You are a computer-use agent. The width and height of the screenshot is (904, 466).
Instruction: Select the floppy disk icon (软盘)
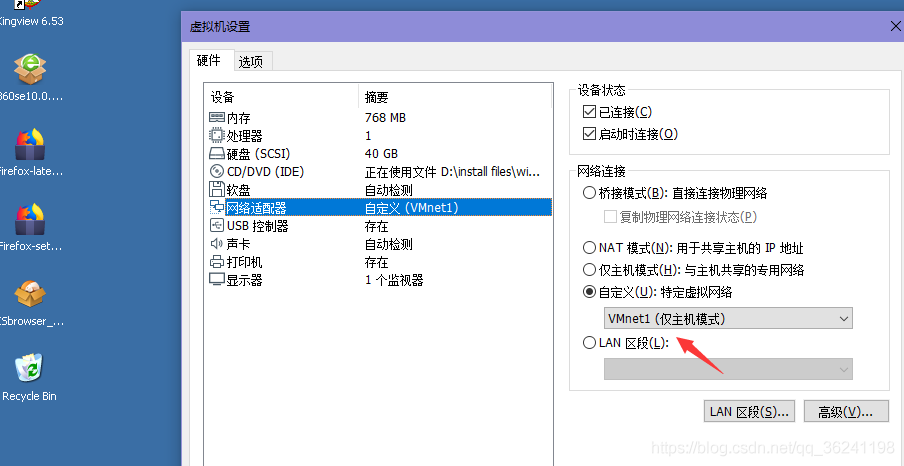(x=216, y=189)
